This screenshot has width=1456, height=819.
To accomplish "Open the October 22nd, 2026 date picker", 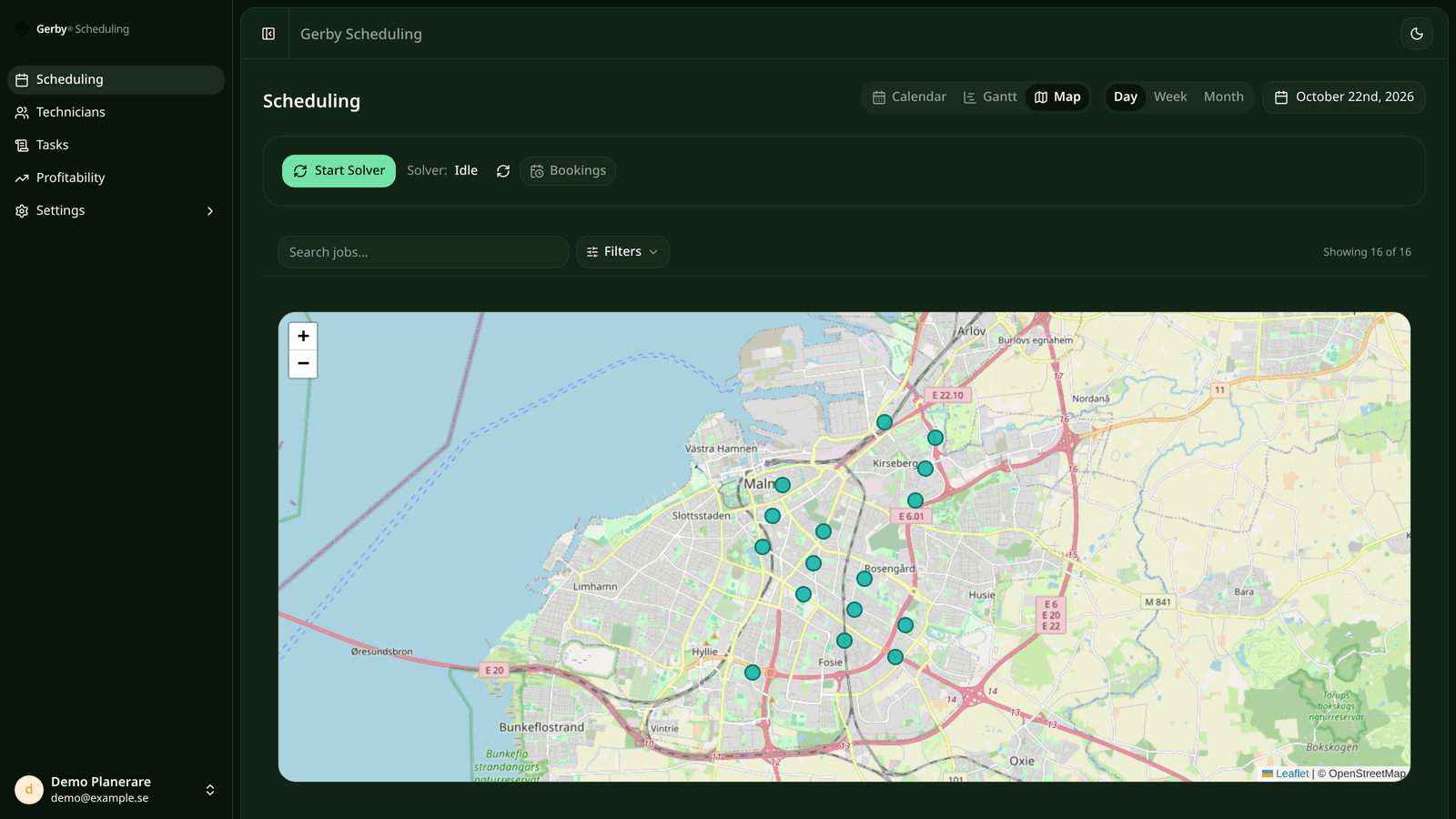I will click(1344, 97).
